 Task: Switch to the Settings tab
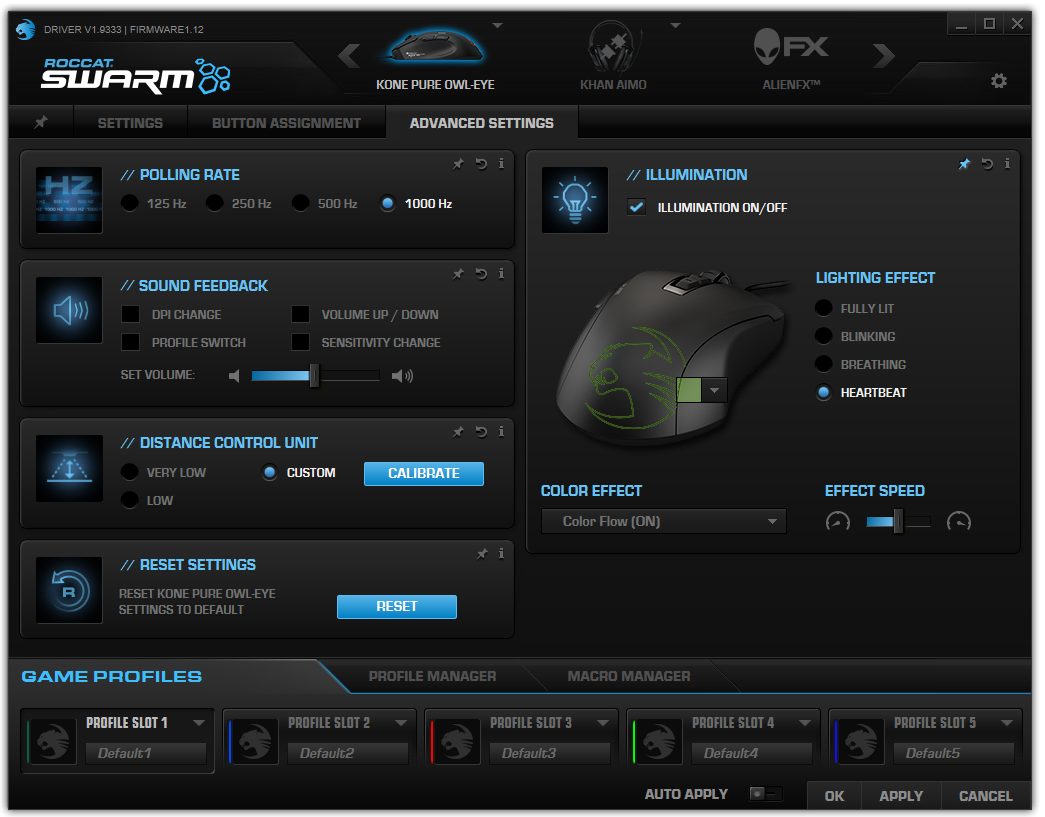[x=130, y=123]
